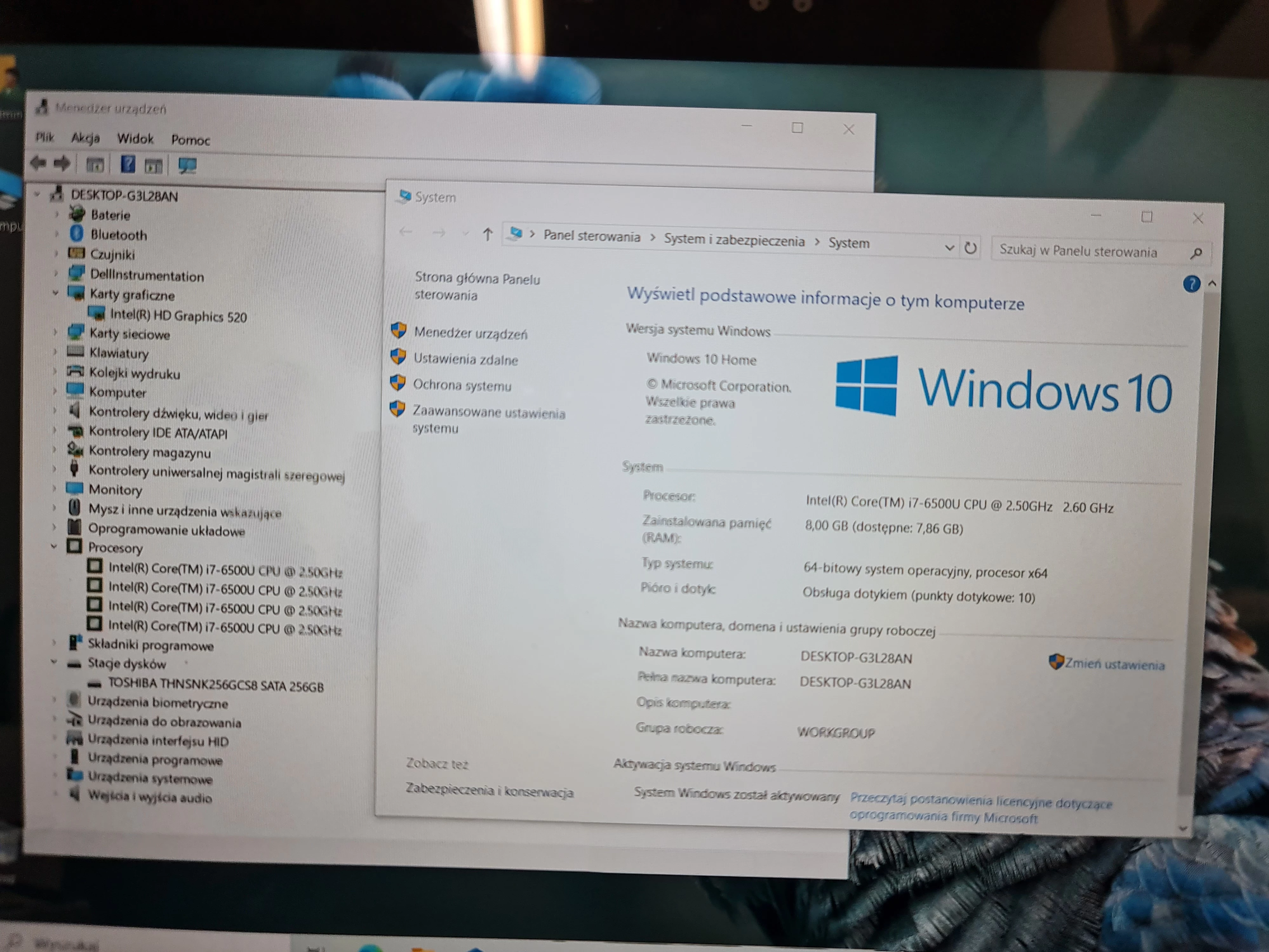
Task: Click the blue Help icon in Device Manager toolbar
Action: coord(128,165)
